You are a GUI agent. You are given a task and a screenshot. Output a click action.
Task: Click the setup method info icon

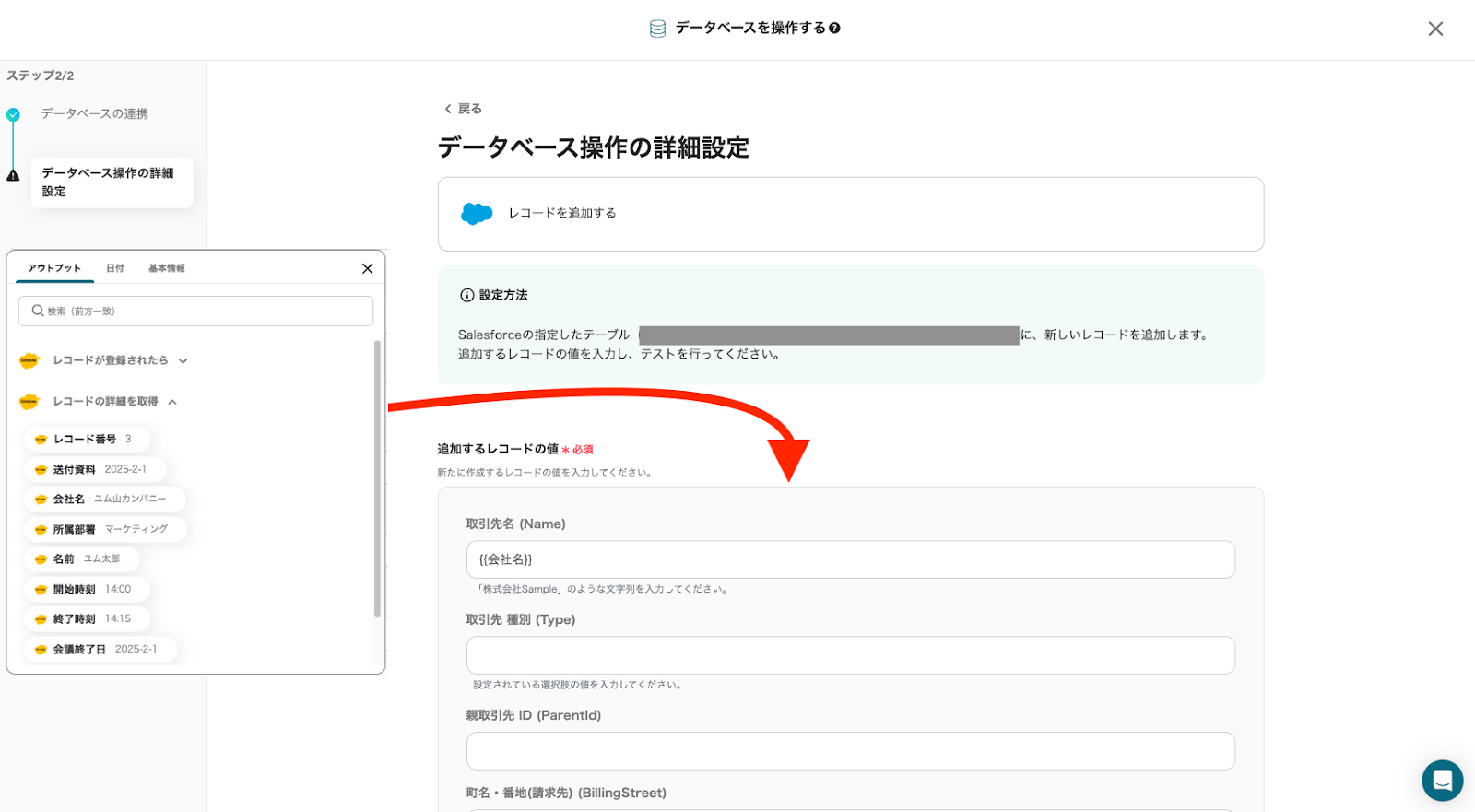coord(466,296)
